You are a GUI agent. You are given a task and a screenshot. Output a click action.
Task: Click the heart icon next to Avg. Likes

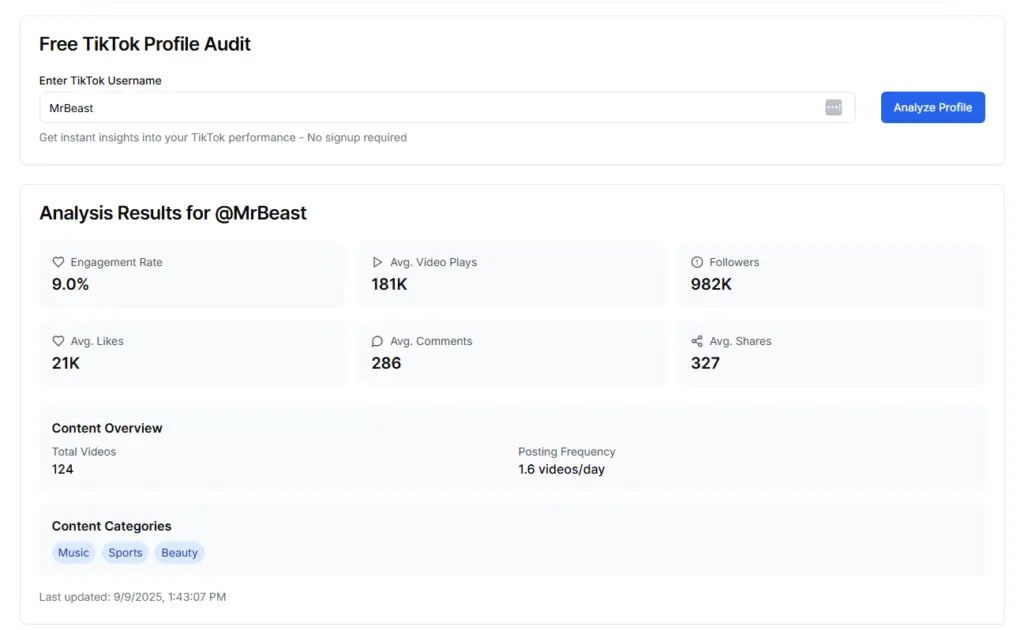click(59, 341)
